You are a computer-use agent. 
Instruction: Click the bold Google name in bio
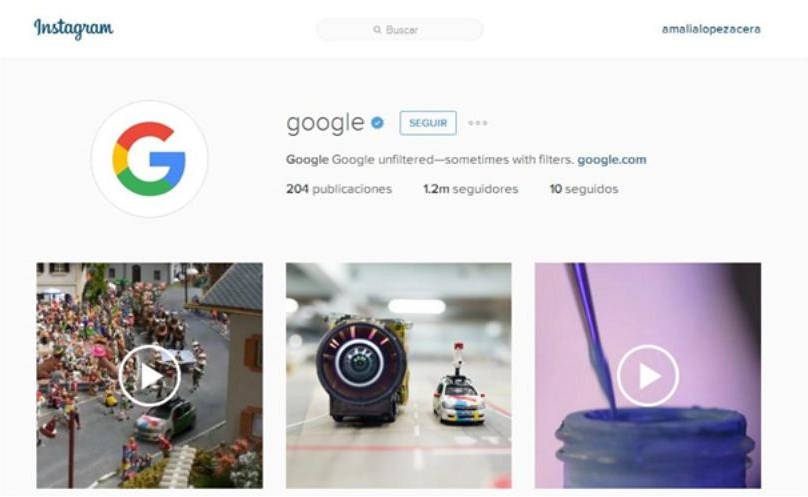[307, 160]
